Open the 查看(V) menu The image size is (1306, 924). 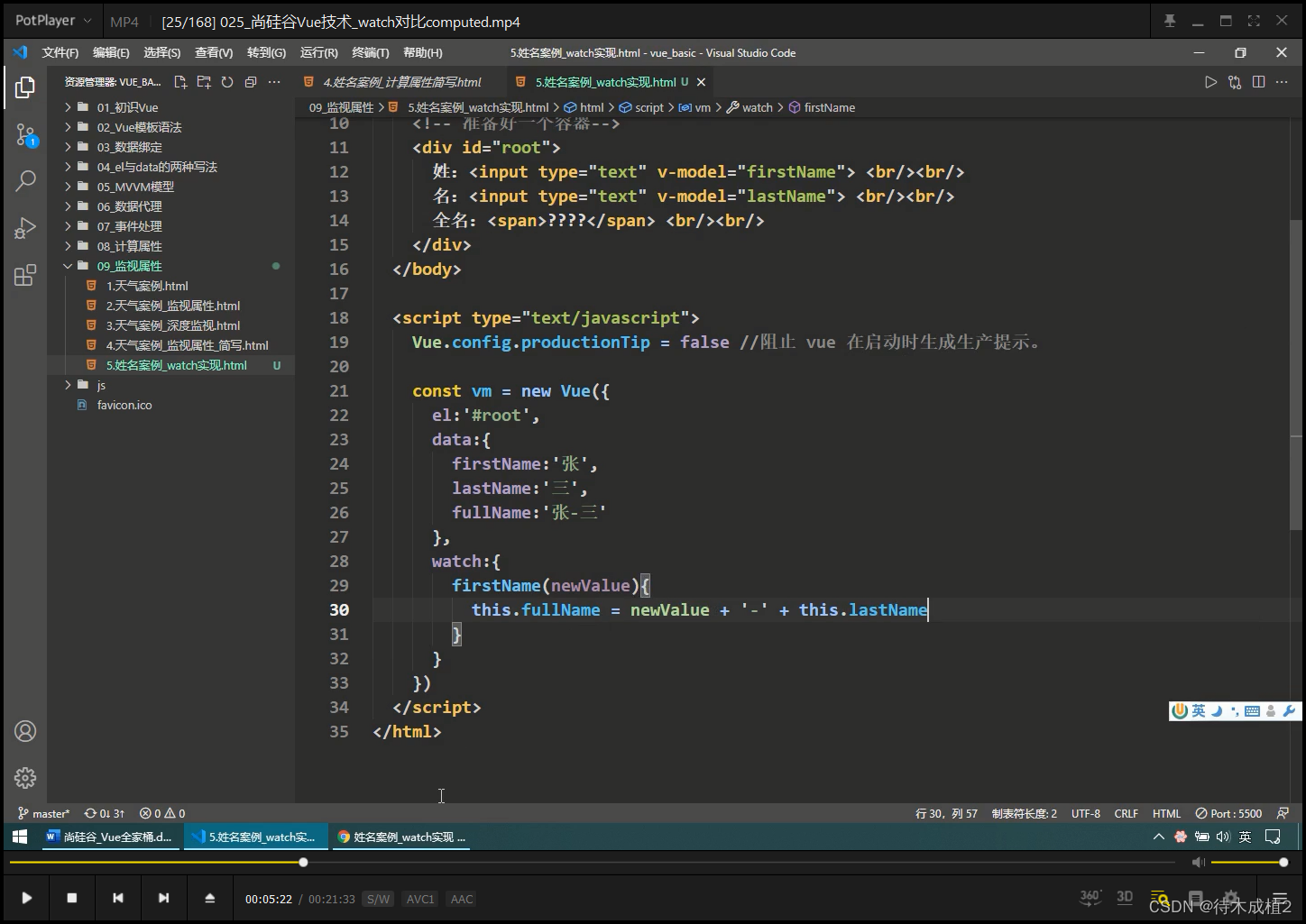tap(214, 53)
